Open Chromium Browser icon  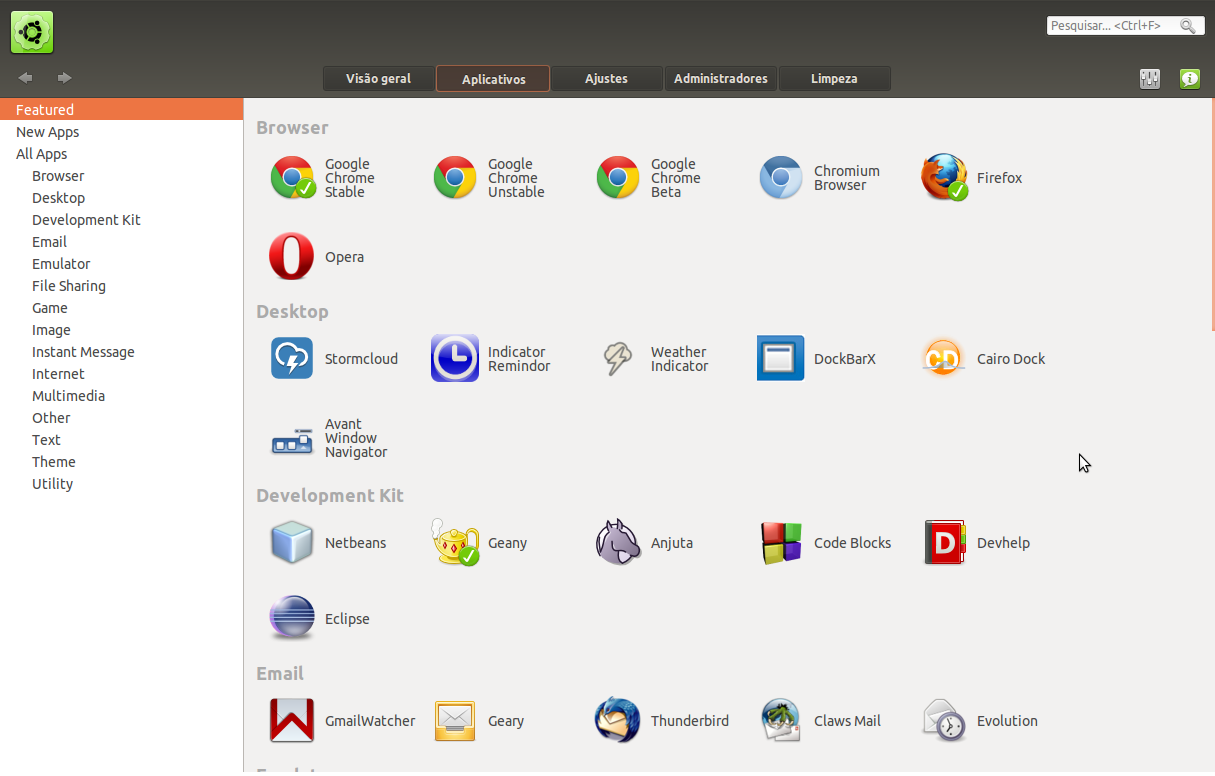781,178
